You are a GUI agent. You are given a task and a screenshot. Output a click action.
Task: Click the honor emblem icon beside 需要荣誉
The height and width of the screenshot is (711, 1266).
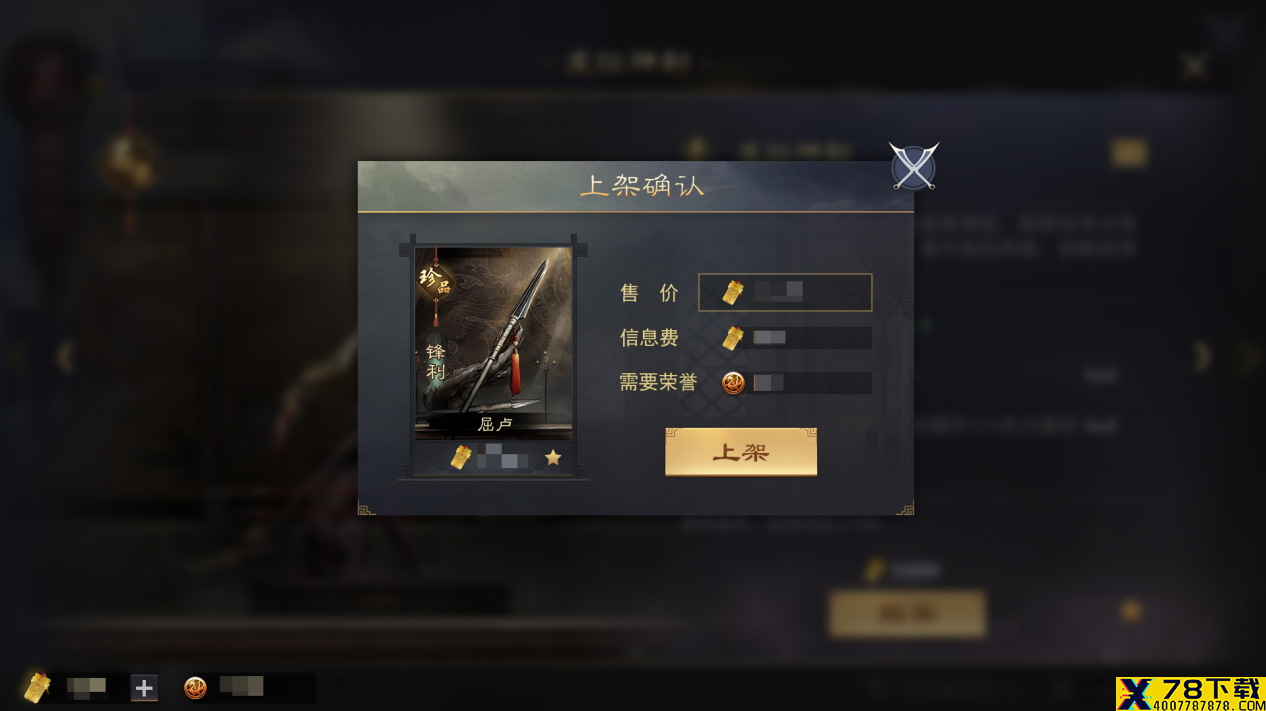pyautogui.click(x=733, y=383)
